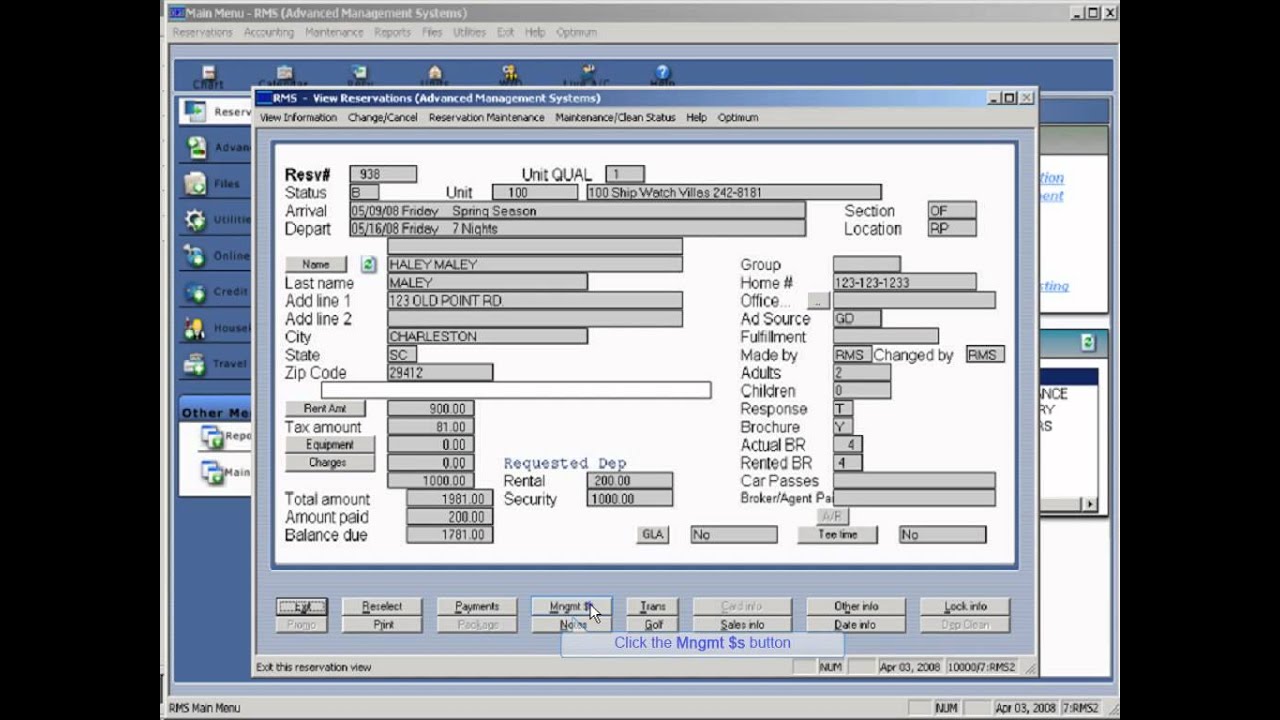The width and height of the screenshot is (1280, 720).
Task: Click the Reselect button
Action: click(382, 606)
